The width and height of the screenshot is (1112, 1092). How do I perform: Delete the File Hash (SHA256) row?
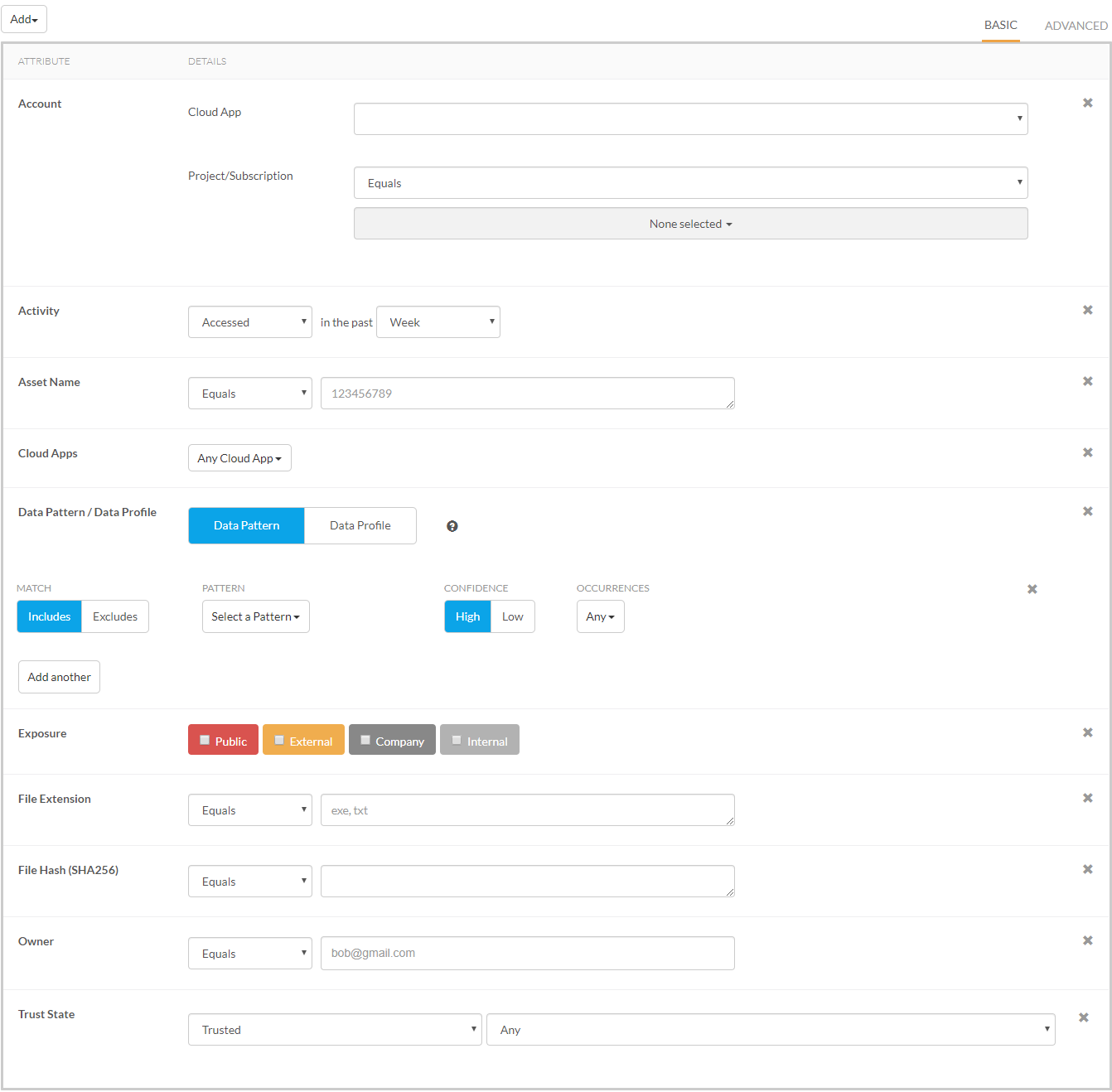[1087, 869]
